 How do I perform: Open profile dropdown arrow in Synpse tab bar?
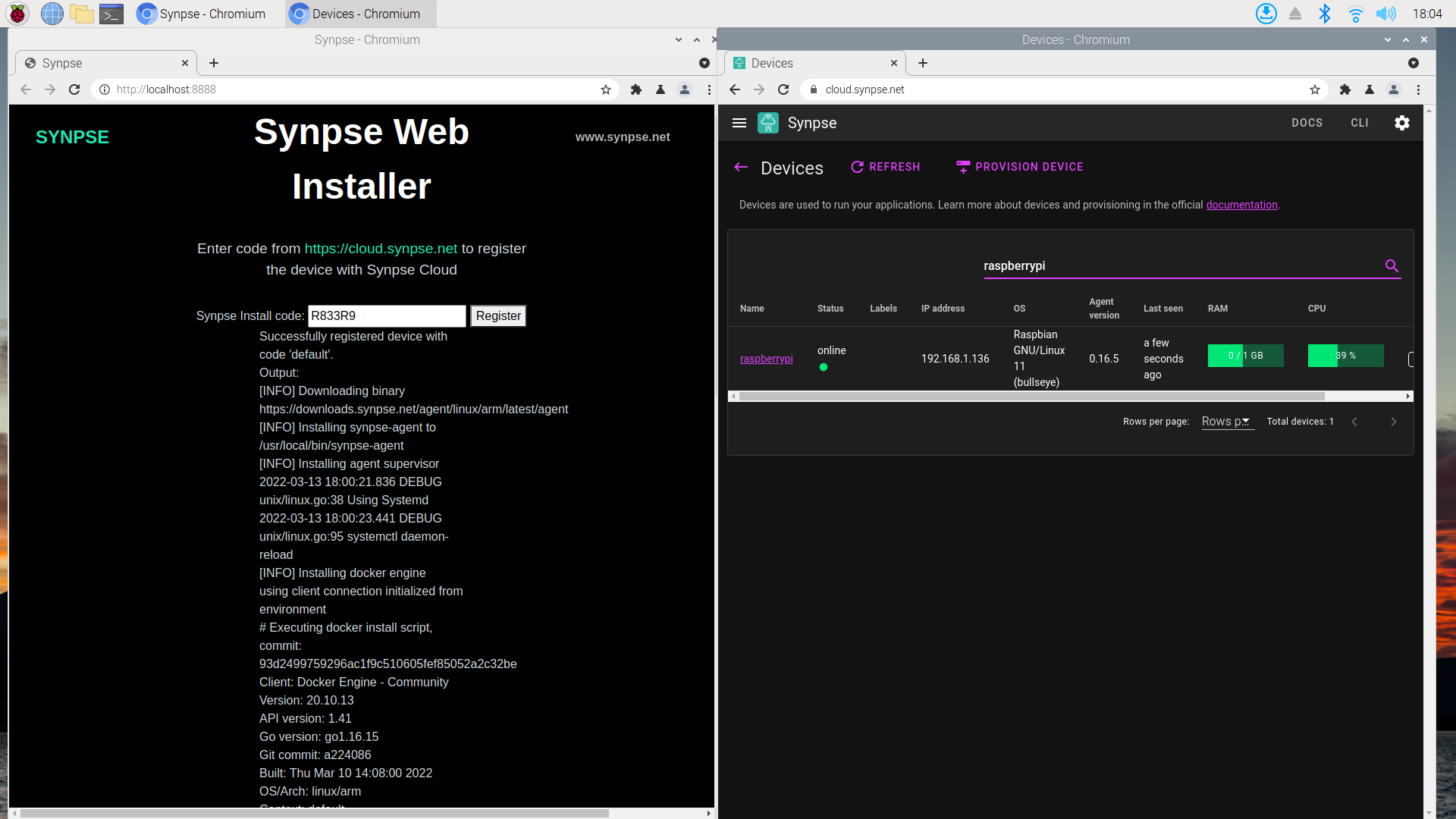(704, 63)
